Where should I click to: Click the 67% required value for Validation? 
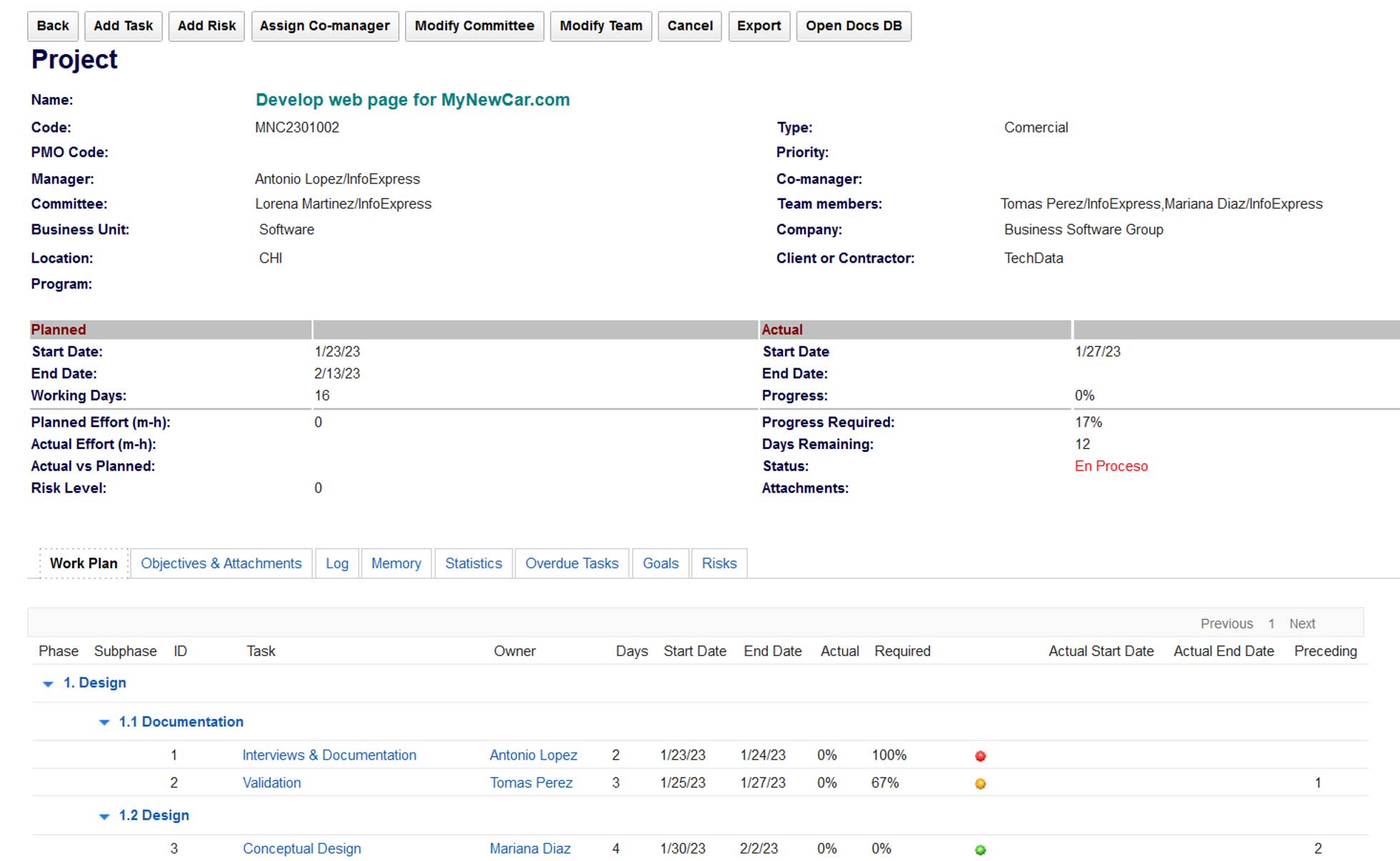885,783
